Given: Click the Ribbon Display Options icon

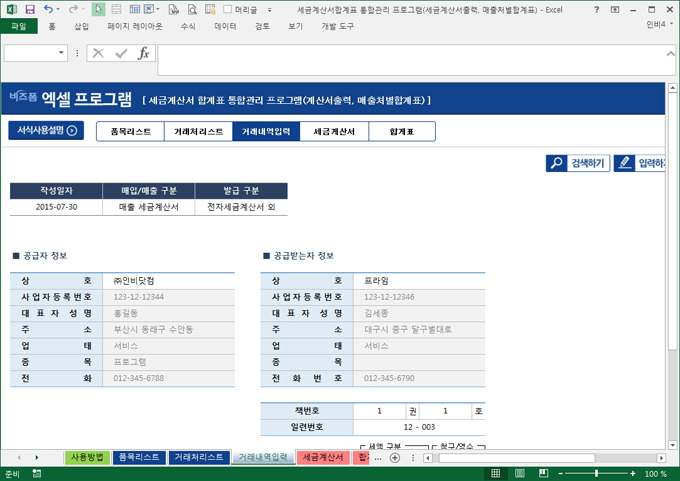Looking at the screenshot, I should click(615, 9).
